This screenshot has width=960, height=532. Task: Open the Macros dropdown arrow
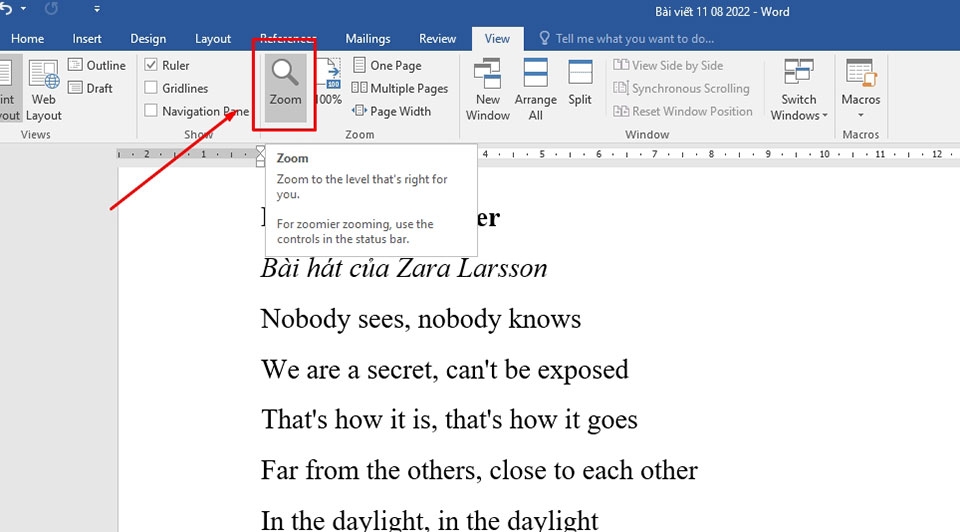point(860,115)
